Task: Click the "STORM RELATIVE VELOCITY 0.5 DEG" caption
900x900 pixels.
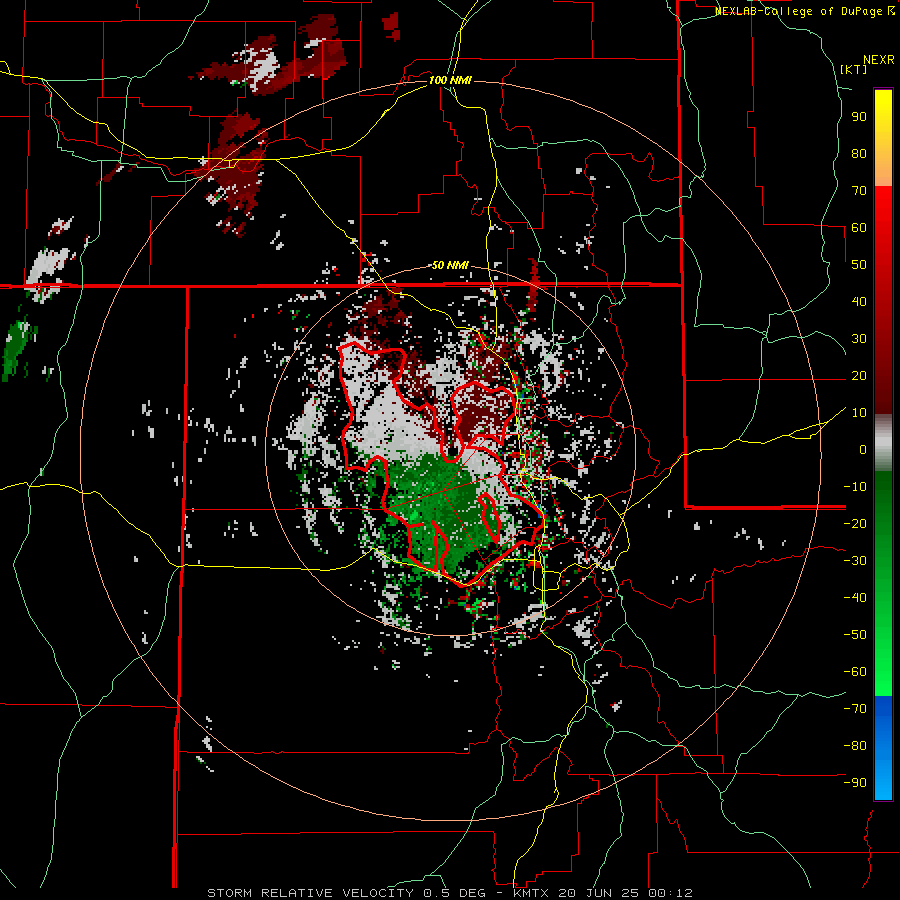Action: [x=346, y=893]
